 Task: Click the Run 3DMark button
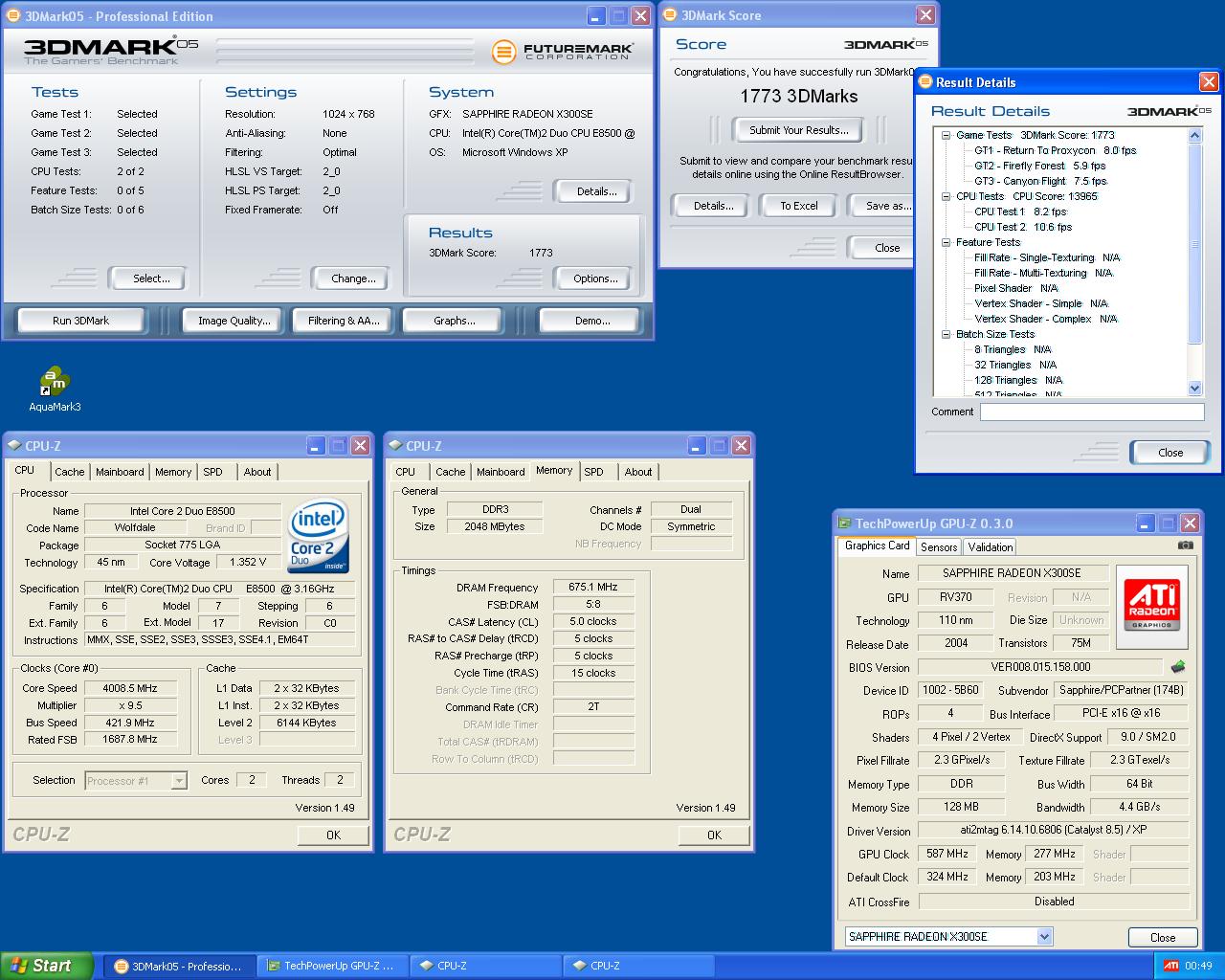tap(80, 321)
